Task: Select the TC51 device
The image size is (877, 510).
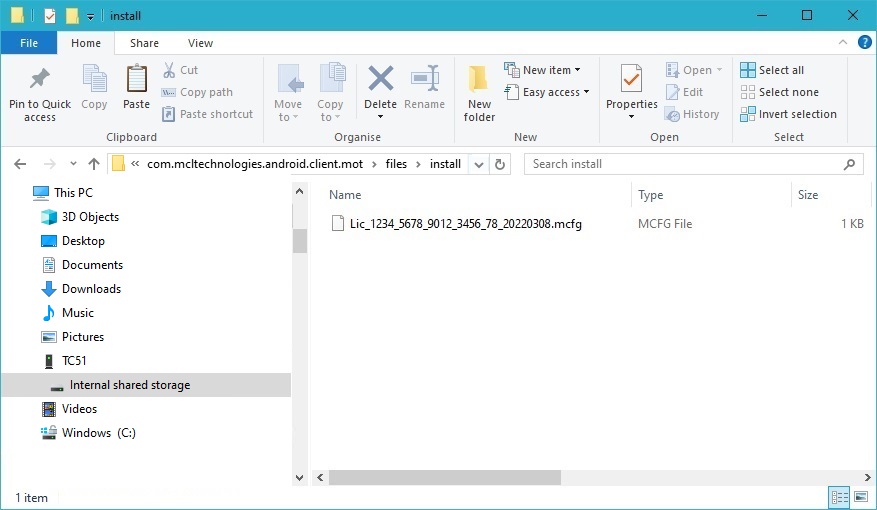Action: [64, 361]
